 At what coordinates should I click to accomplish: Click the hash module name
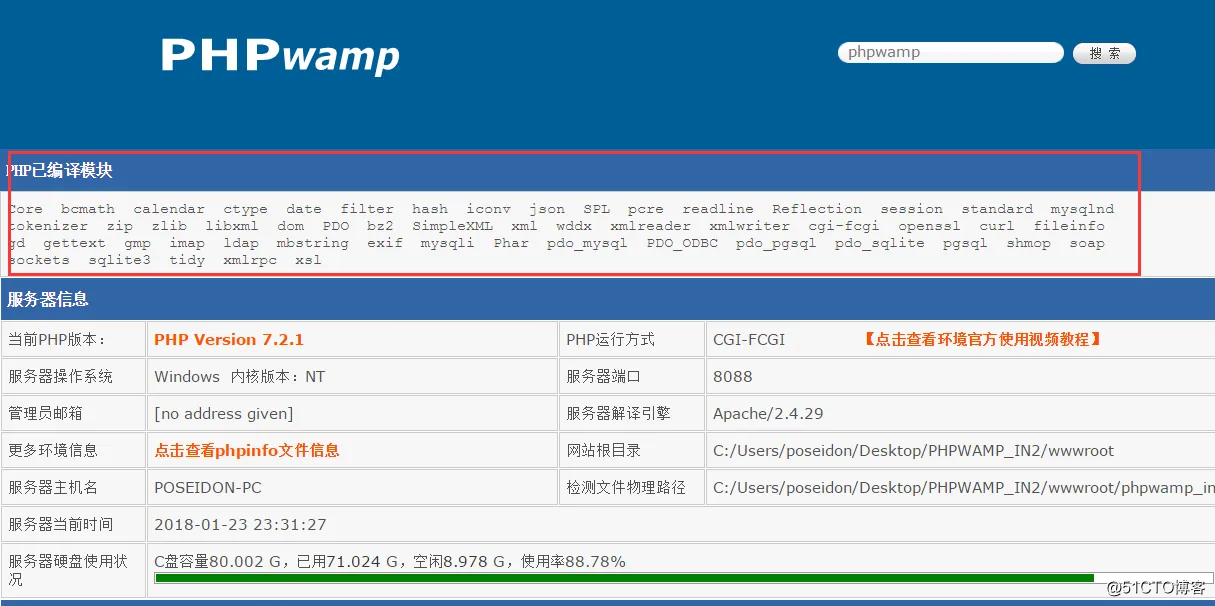430,209
